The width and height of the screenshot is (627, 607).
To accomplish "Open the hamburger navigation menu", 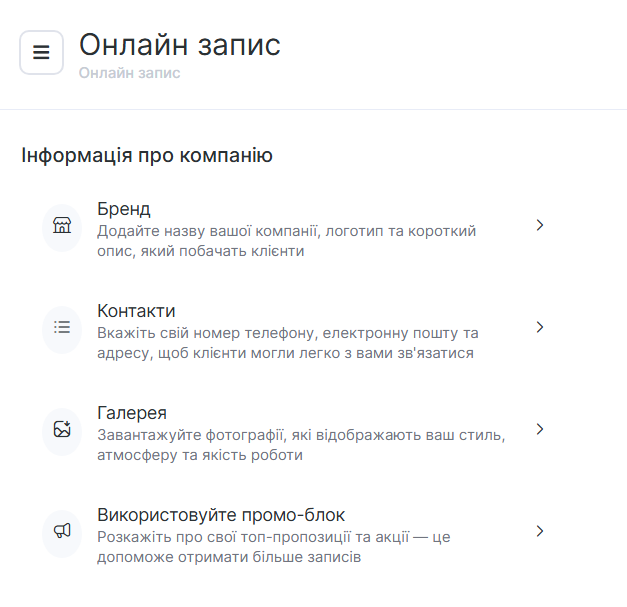I will [41, 53].
